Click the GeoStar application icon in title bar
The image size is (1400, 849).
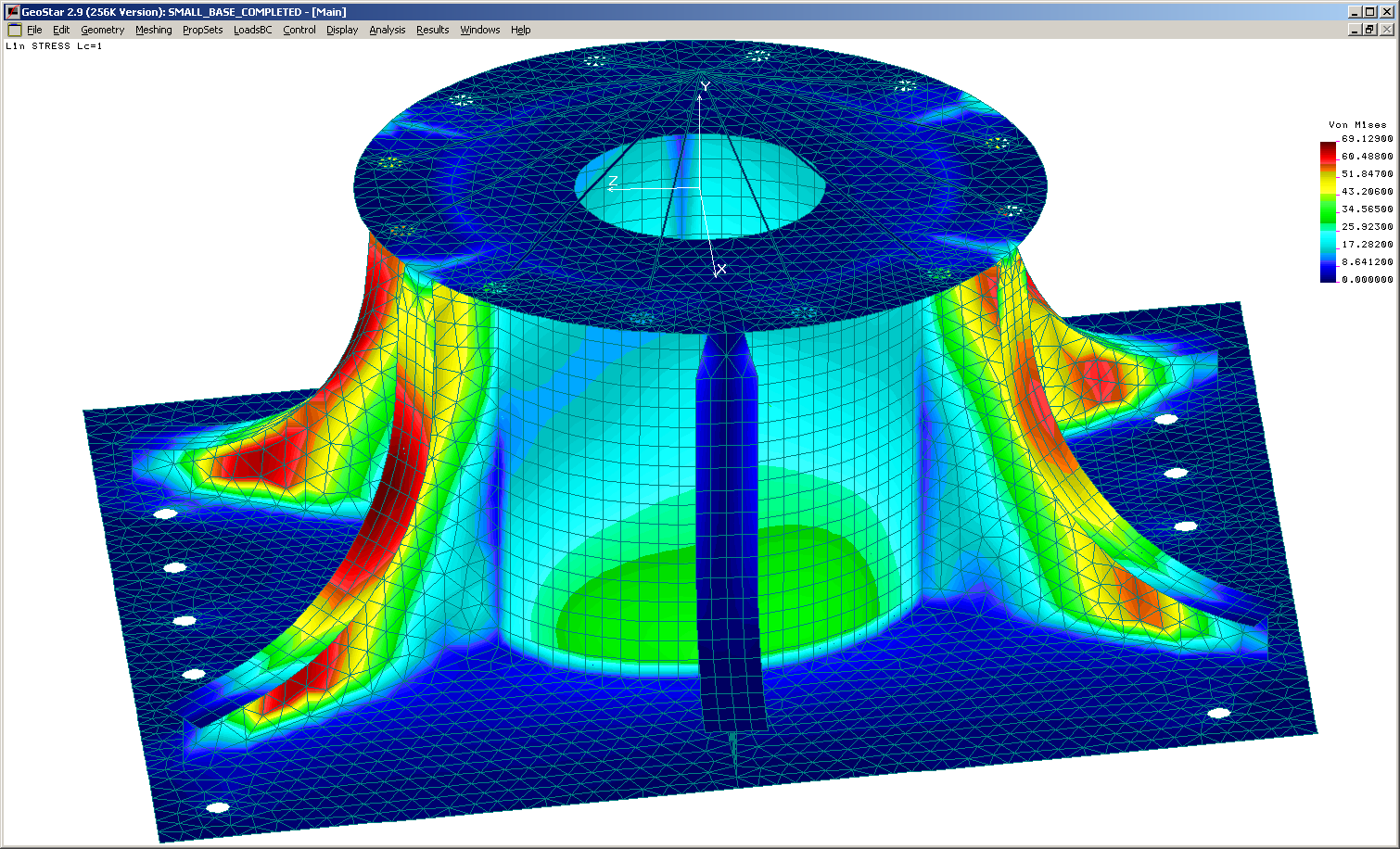tap(12, 12)
